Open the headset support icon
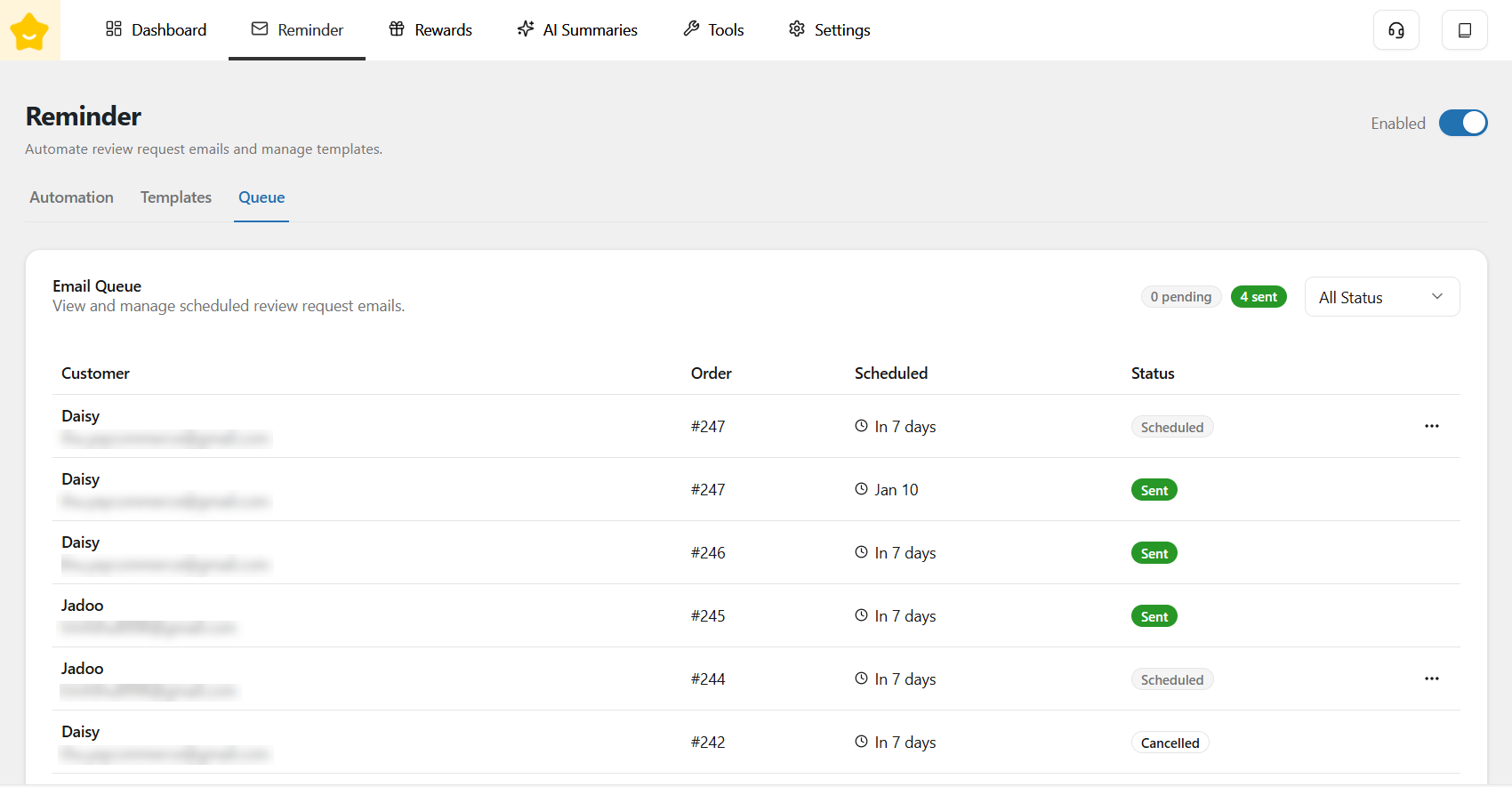The height and width of the screenshot is (787, 1512). point(1395,30)
